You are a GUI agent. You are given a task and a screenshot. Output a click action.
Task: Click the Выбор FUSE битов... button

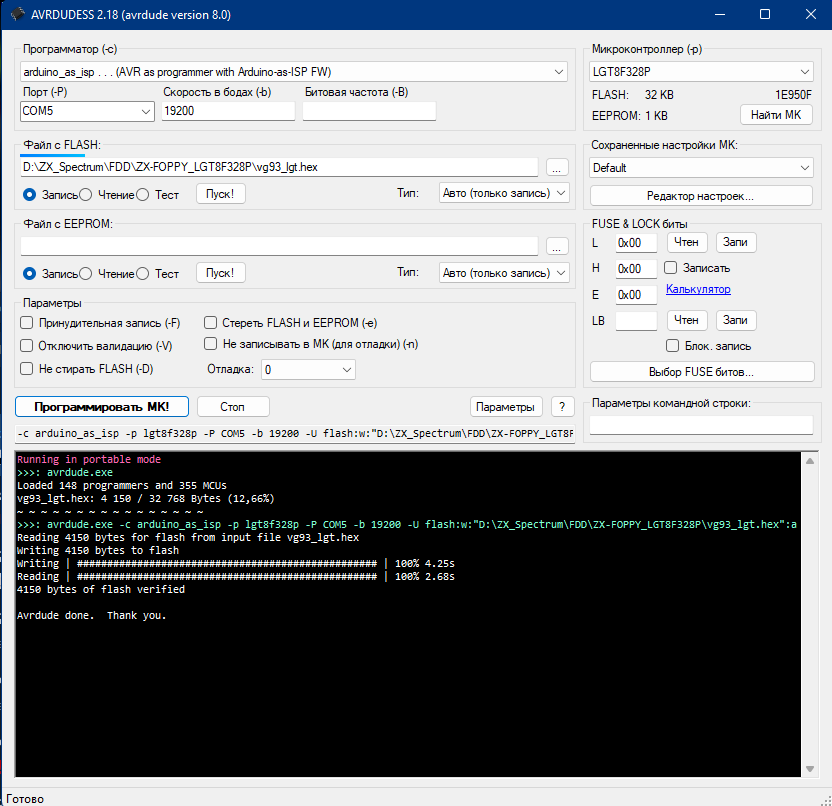[x=702, y=372]
